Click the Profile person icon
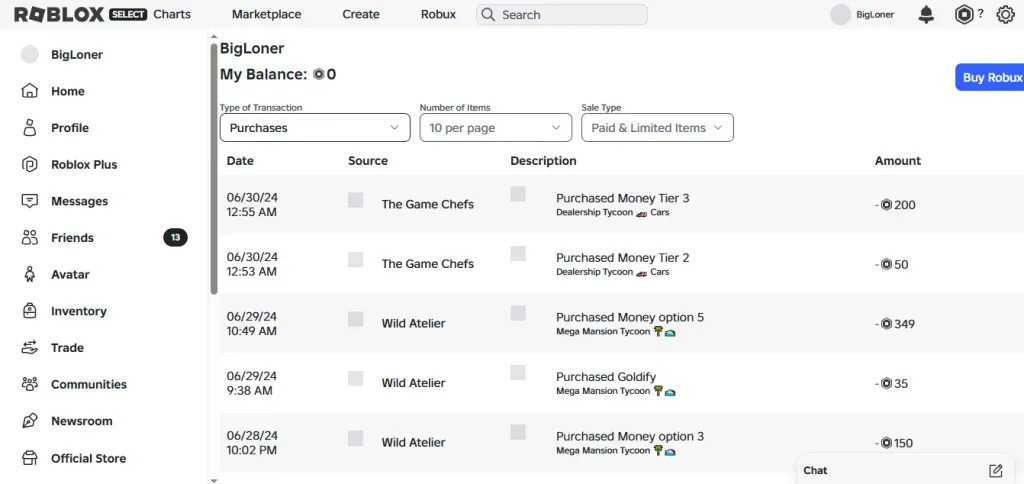This screenshot has width=1024, height=484. 29,127
